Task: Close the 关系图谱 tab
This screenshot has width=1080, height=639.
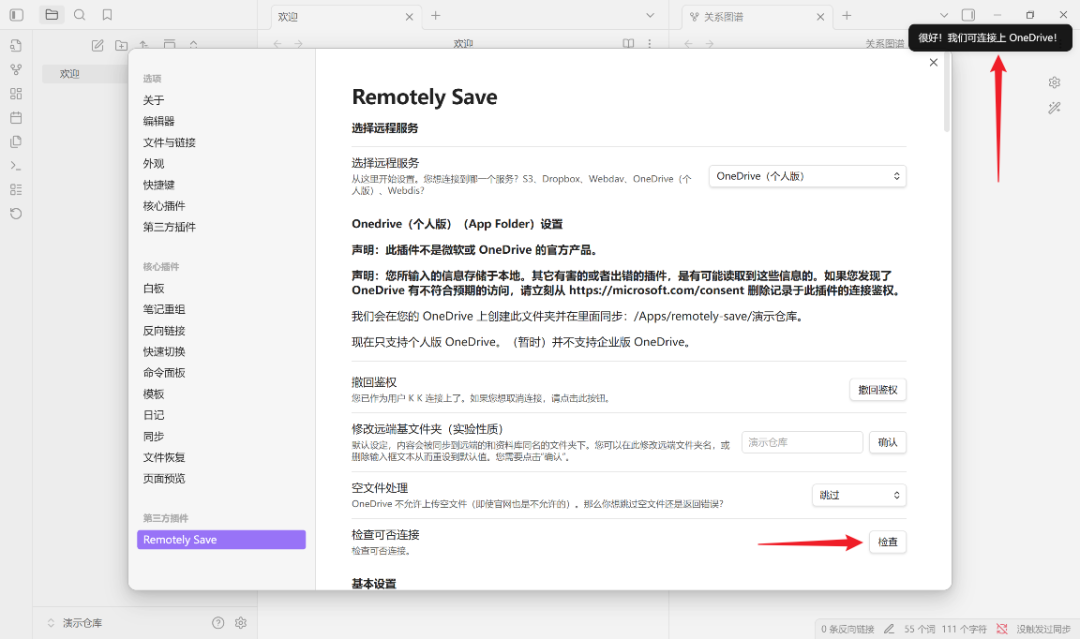Action: click(820, 17)
